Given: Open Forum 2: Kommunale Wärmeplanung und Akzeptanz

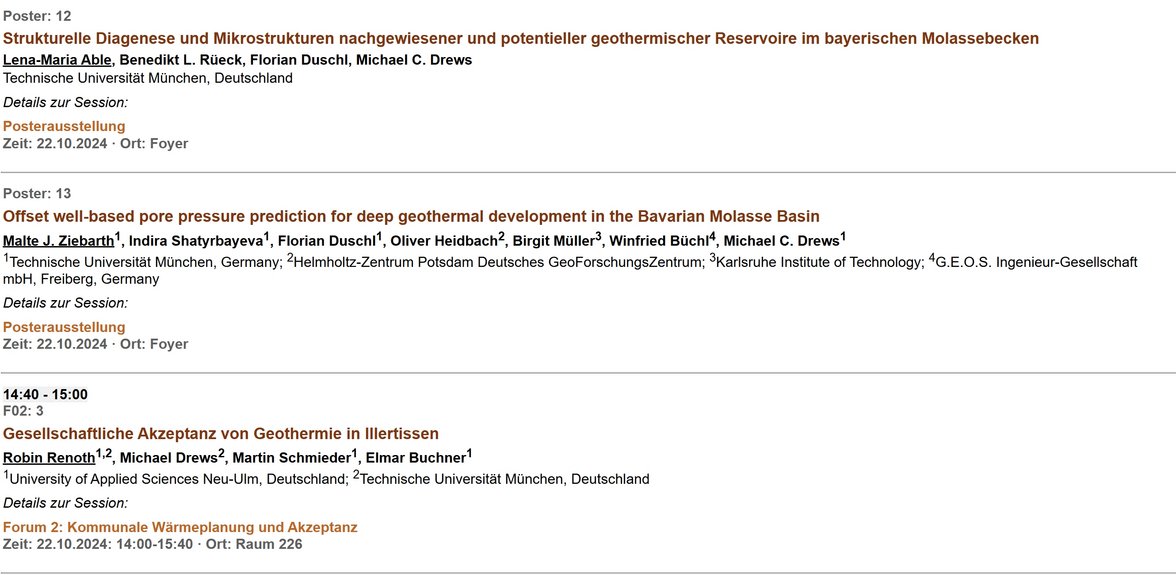Looking at the screenshot, I should 180,527.
